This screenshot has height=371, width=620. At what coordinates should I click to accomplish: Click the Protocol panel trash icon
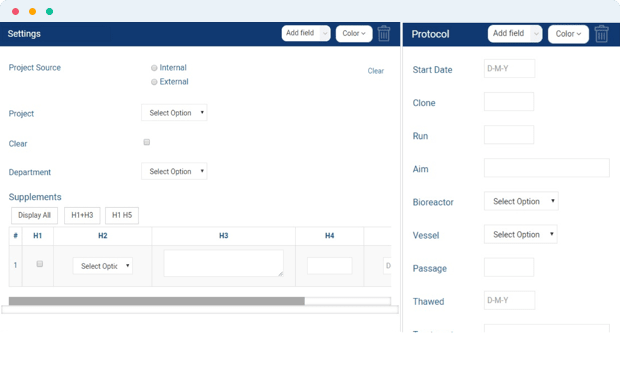point(601,34)
